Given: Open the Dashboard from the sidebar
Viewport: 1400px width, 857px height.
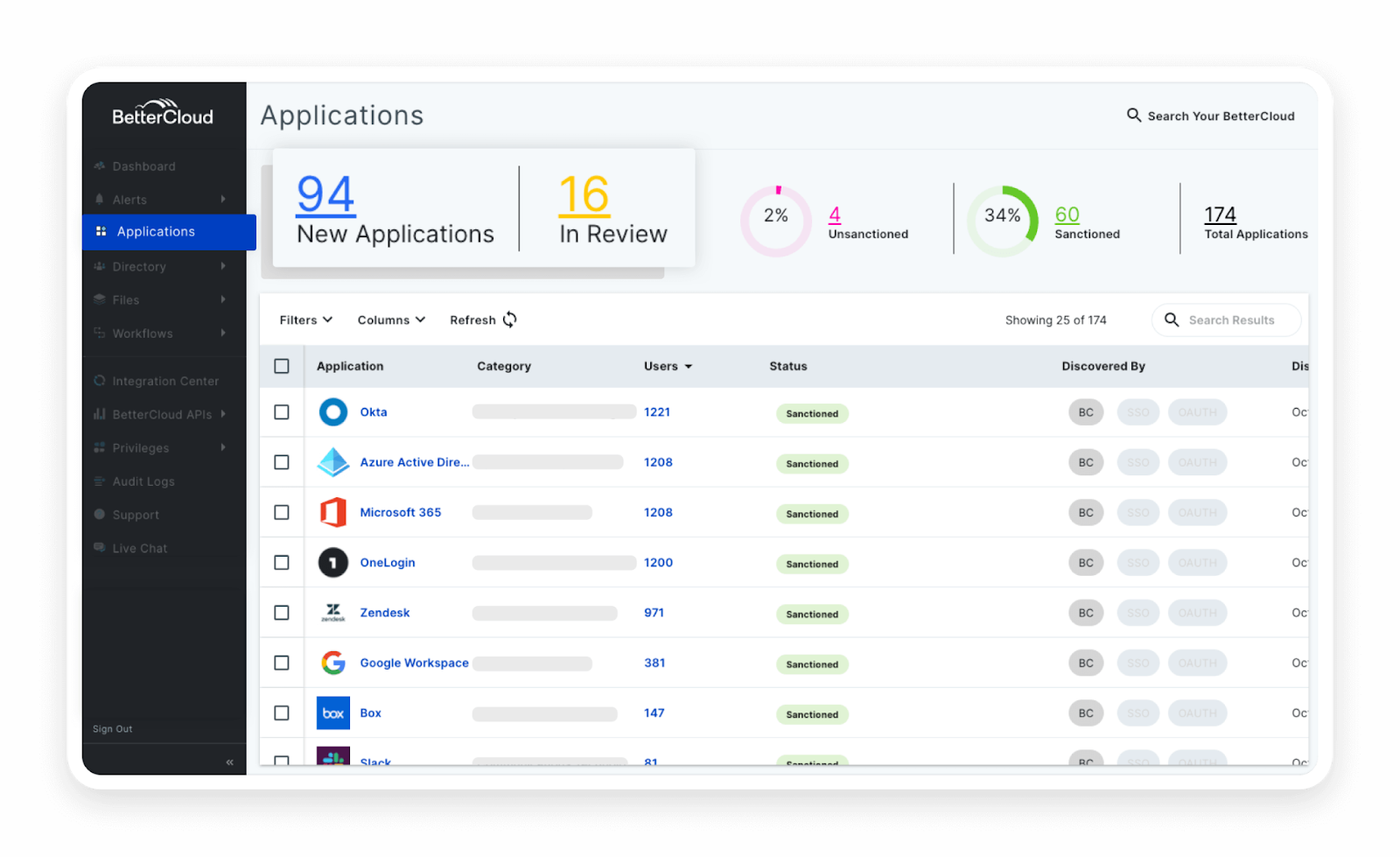Looking at the screenshot, I should coord(143,166).
